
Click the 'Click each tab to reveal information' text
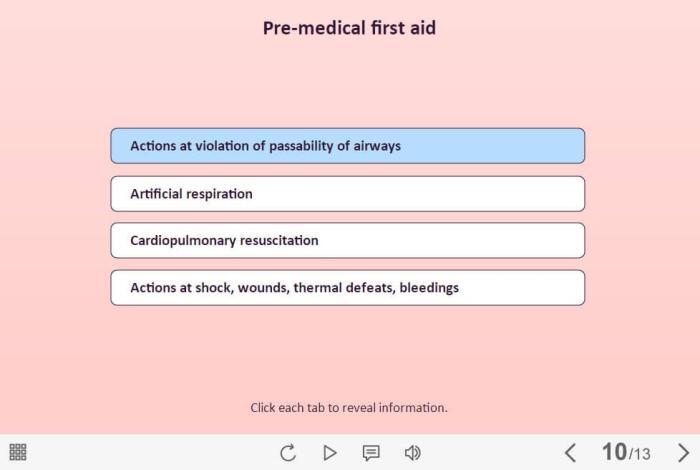(x=349, y=408)
